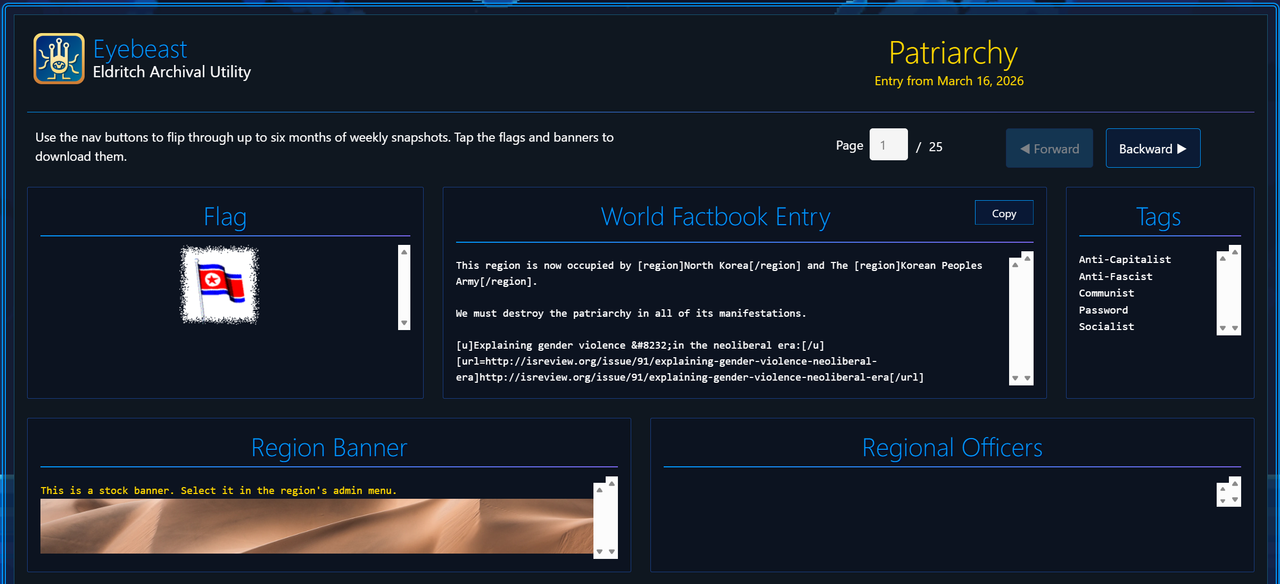1280x584 pixels.
Task: Click the Region Banner panel scrollbar
Action: (x=606, y=518)
